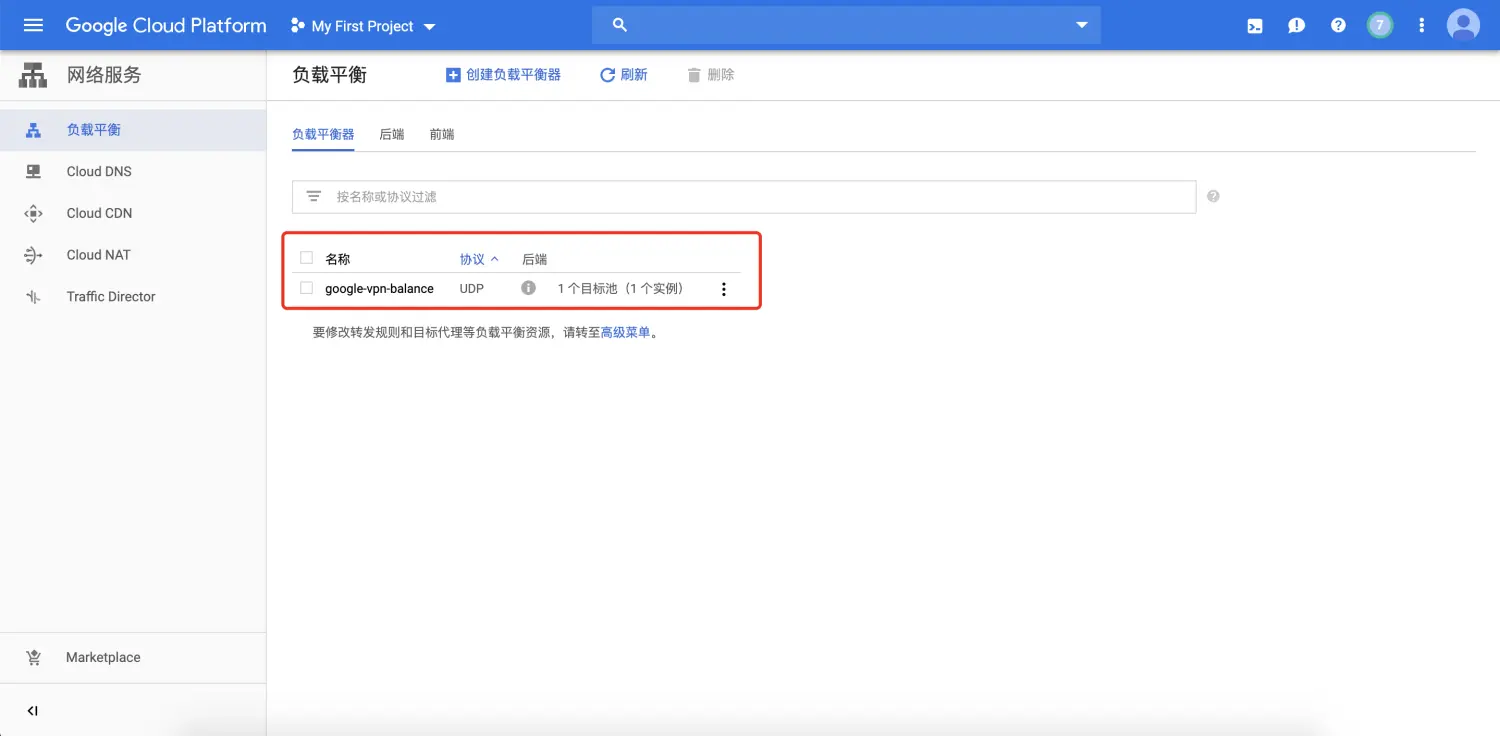This screenshot has width=1500, height=736.
Task: Follow the 高级菜单 link
Action: tap(626, 332)
